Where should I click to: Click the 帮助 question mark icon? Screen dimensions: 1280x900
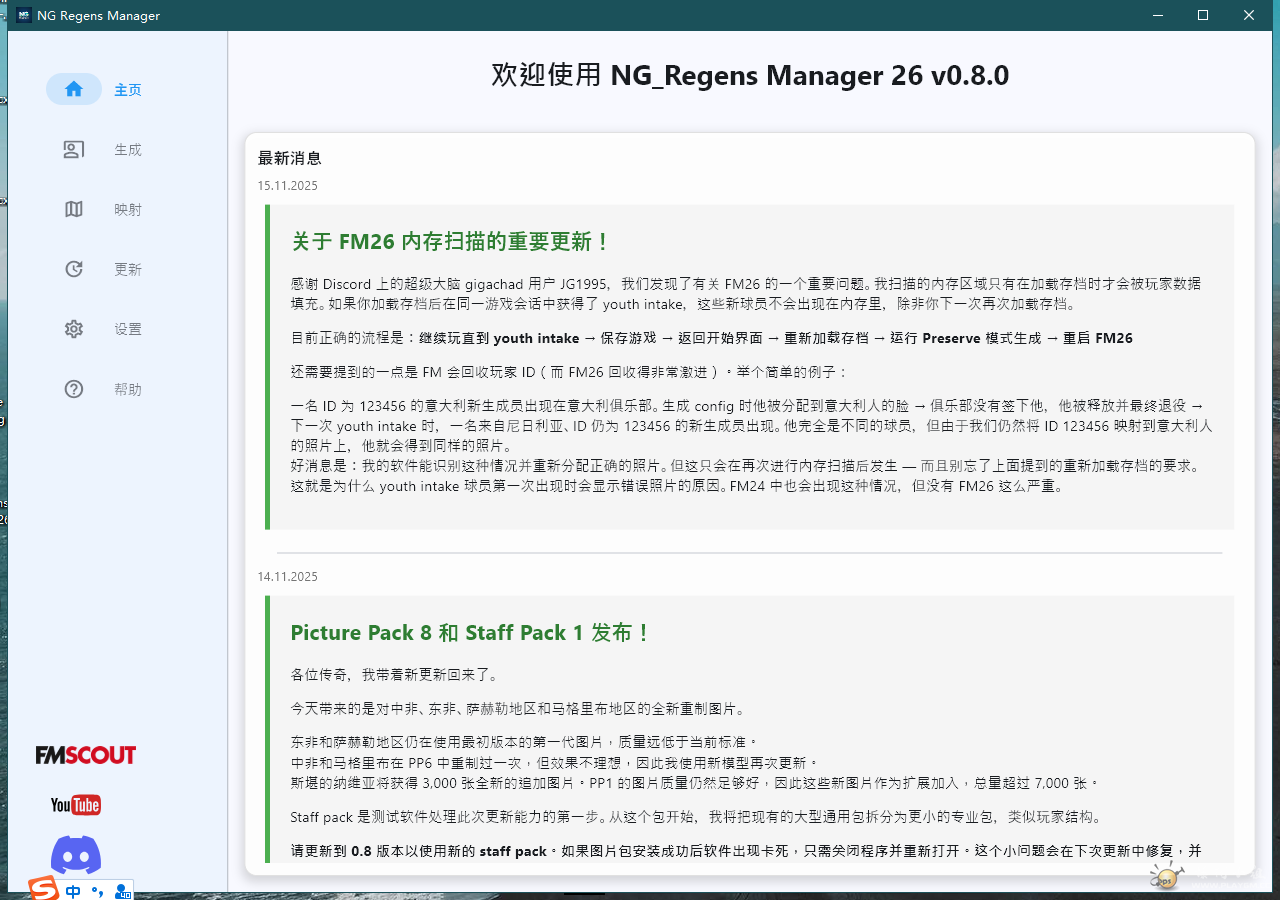click(x=74, y=389)
